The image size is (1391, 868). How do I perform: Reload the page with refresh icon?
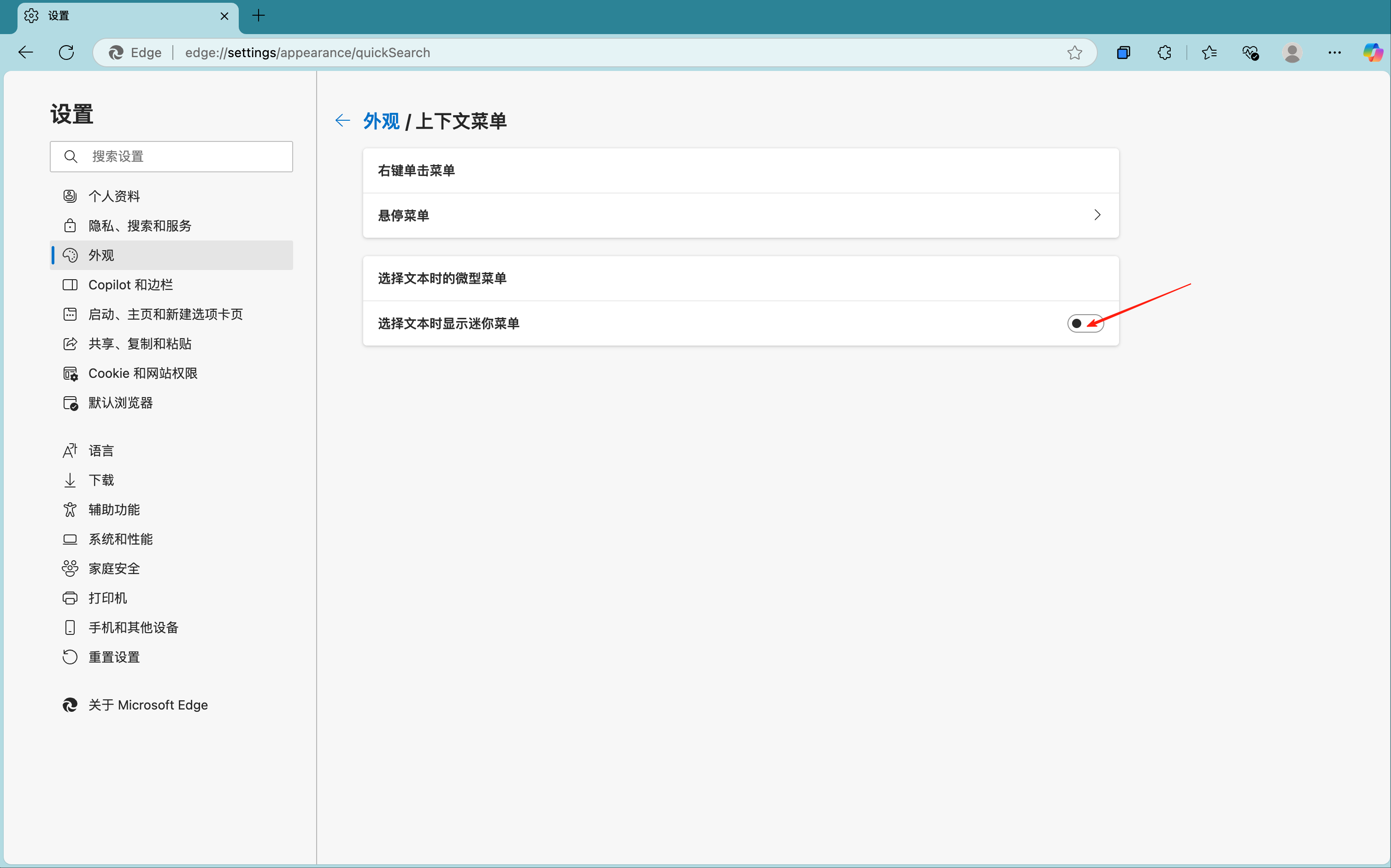click(x=67, y=53)
